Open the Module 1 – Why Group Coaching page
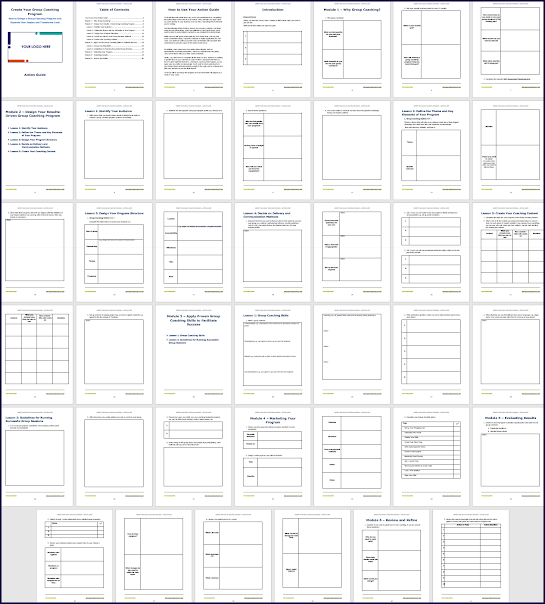 352,49
